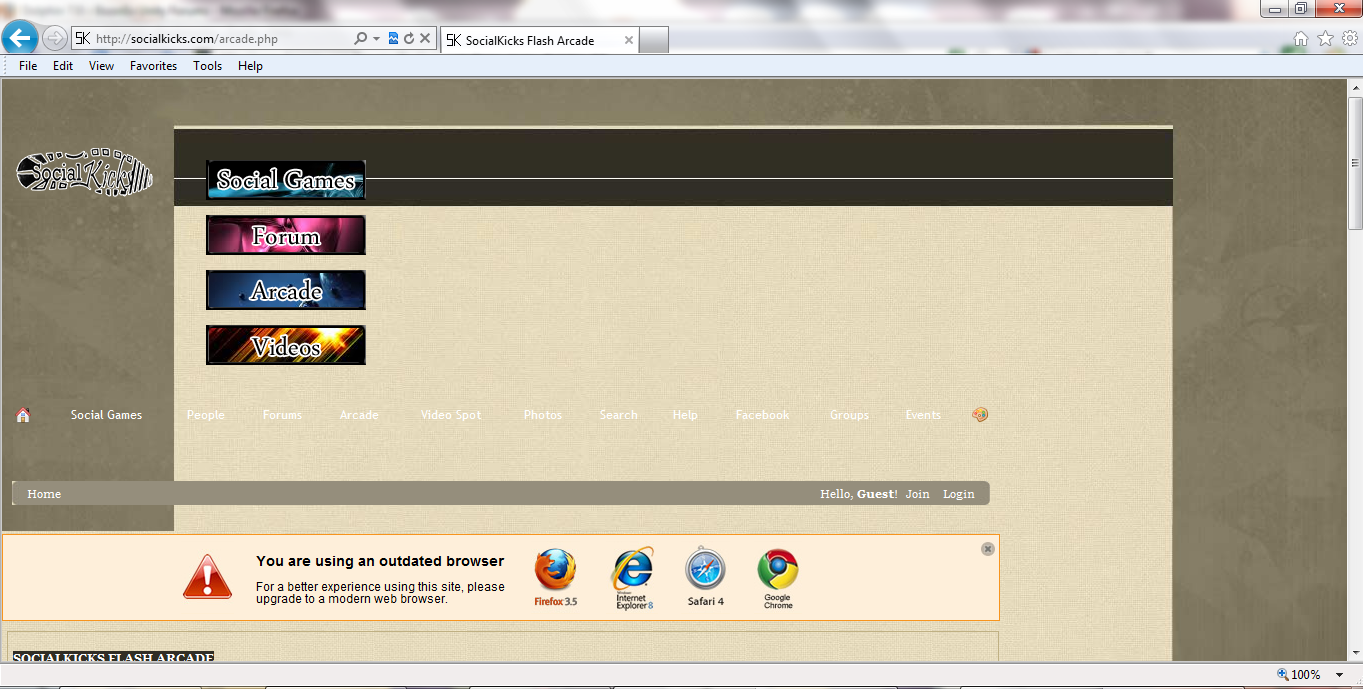
Task: Click the red home icon in site navigation
Action: [x=23, y=415]
